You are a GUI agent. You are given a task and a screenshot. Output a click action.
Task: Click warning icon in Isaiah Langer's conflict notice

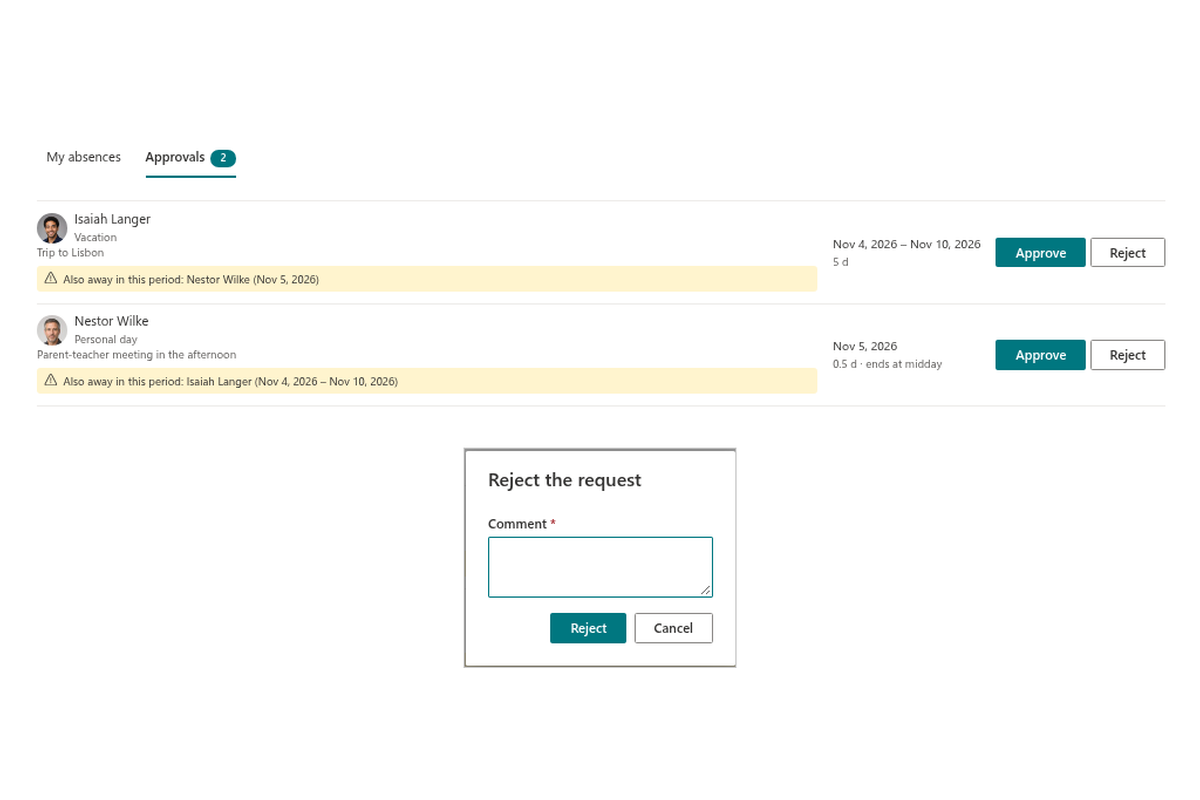tap(51, 279)
